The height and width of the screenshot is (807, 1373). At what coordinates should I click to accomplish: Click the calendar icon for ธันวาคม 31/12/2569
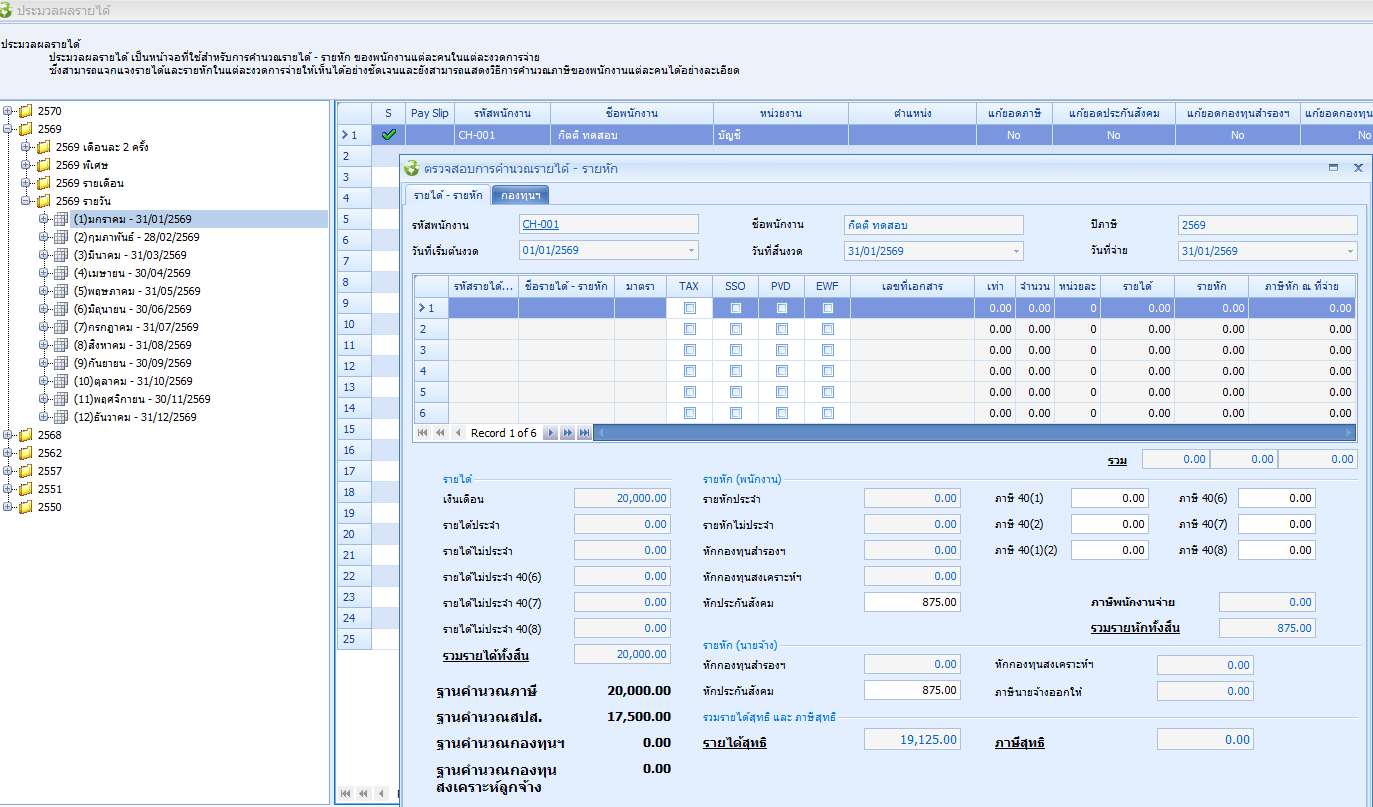tap(60, 417)
